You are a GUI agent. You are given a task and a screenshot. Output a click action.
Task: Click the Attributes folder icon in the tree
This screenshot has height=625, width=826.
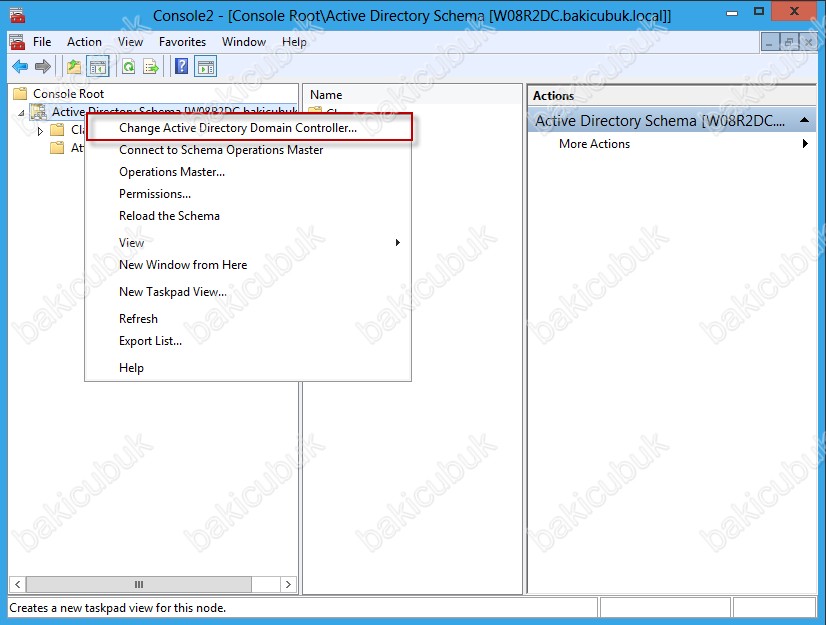coord(57,148)
